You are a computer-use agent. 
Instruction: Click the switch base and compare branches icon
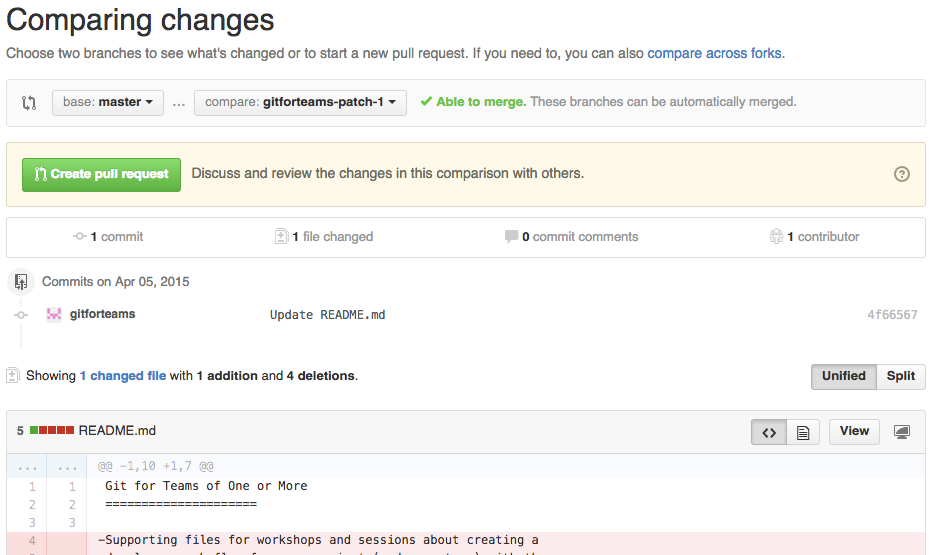29,102
